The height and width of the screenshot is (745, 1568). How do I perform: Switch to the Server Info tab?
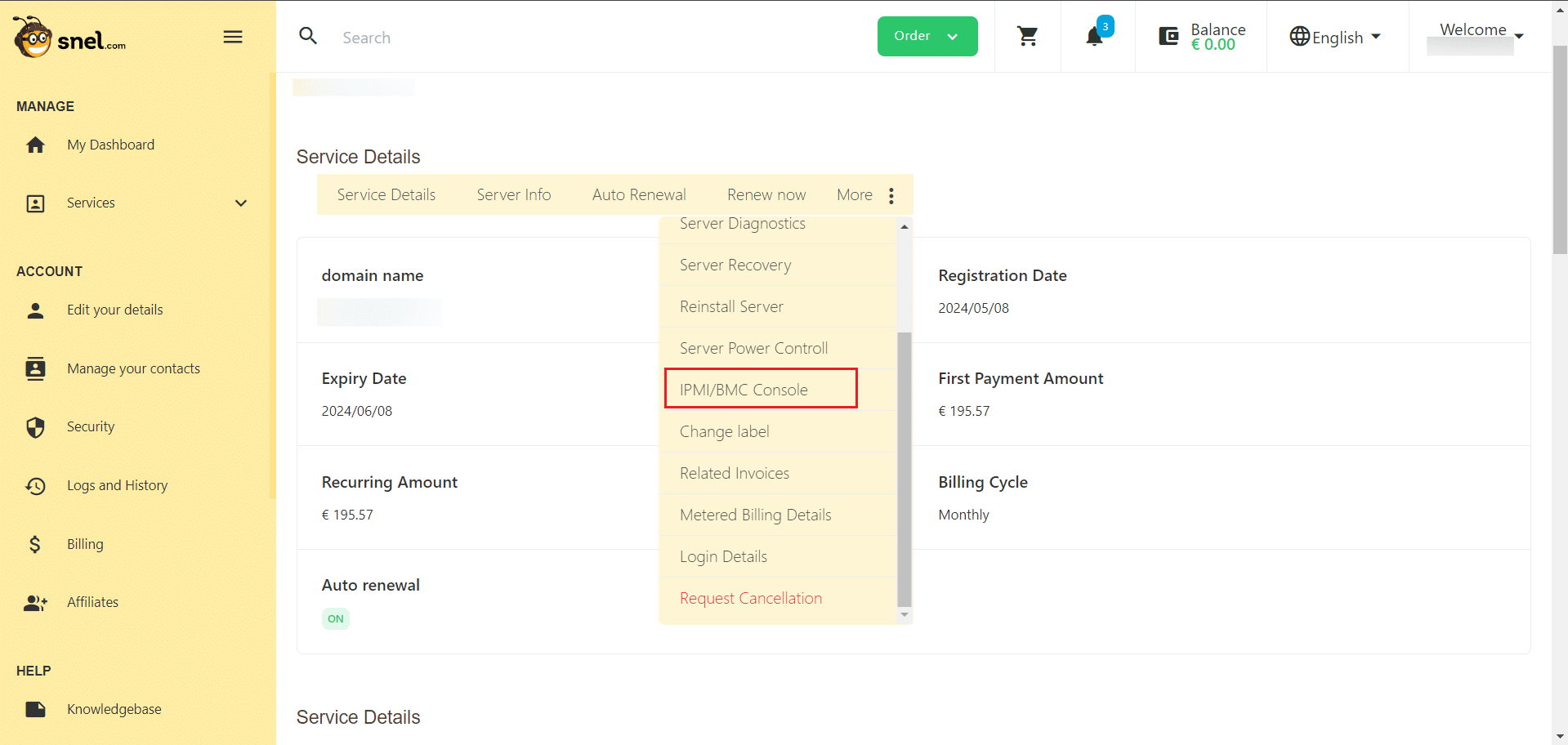pos(513,195)
